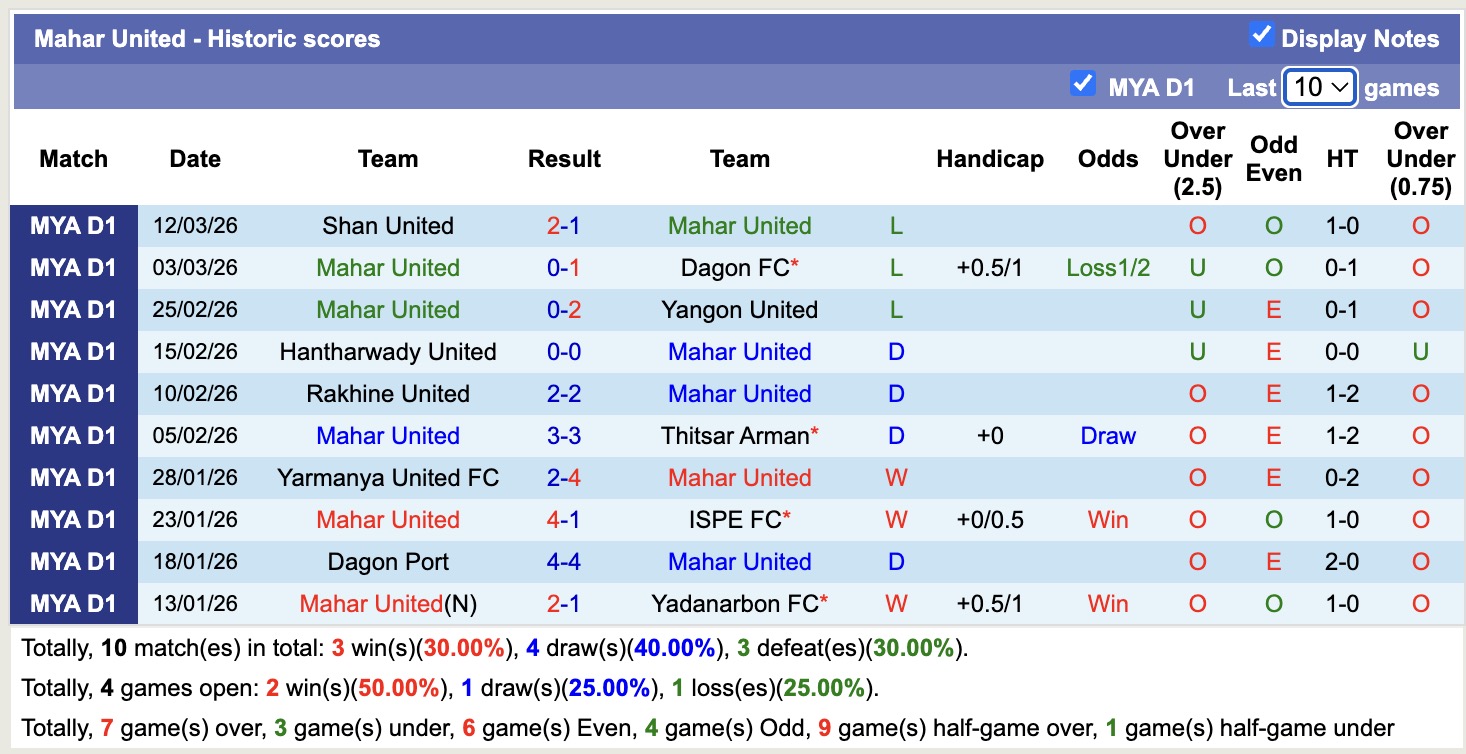Sort by the Date column header
The width and height of the screenshot is (1466, 754).
point(194,158)
